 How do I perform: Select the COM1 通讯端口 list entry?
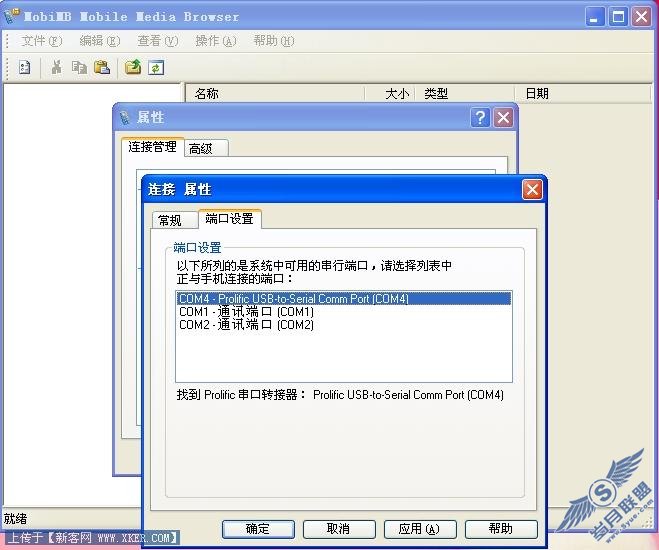point(344,311)
